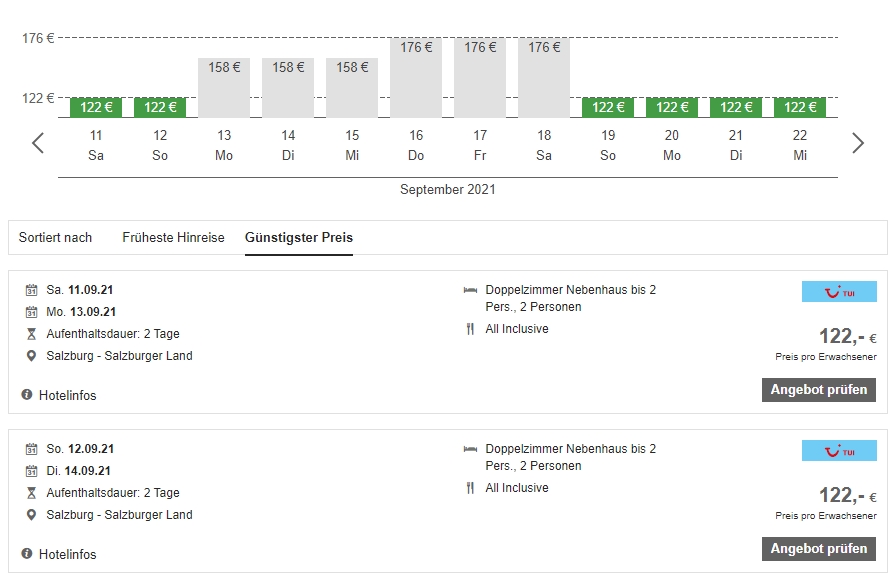Click the info icon beside first Hotelinfos
The image size is (896, 581).
click(26, 395)
